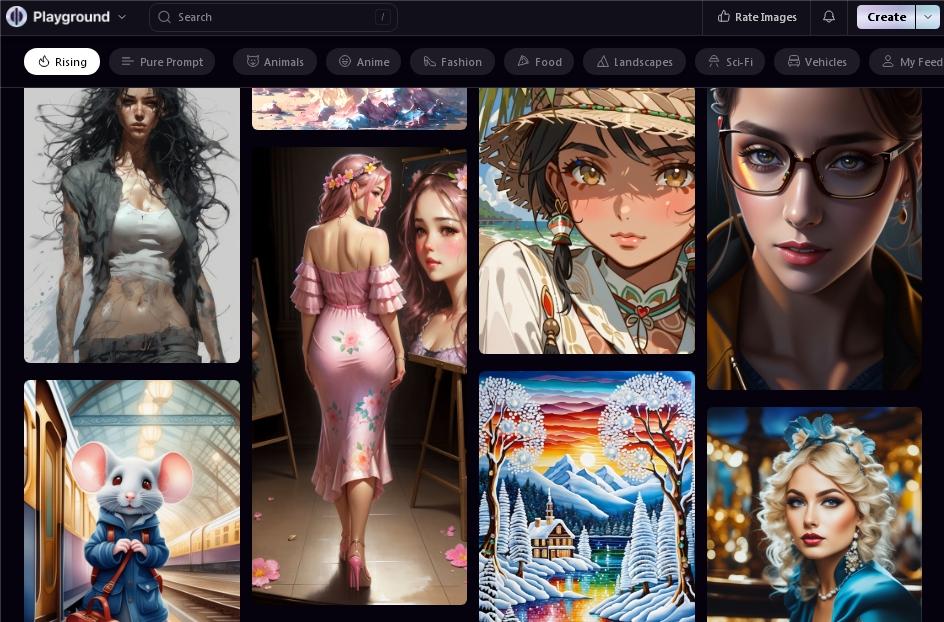
Task: Expand the Playground logo dropdown chevron
Action: 122,17
